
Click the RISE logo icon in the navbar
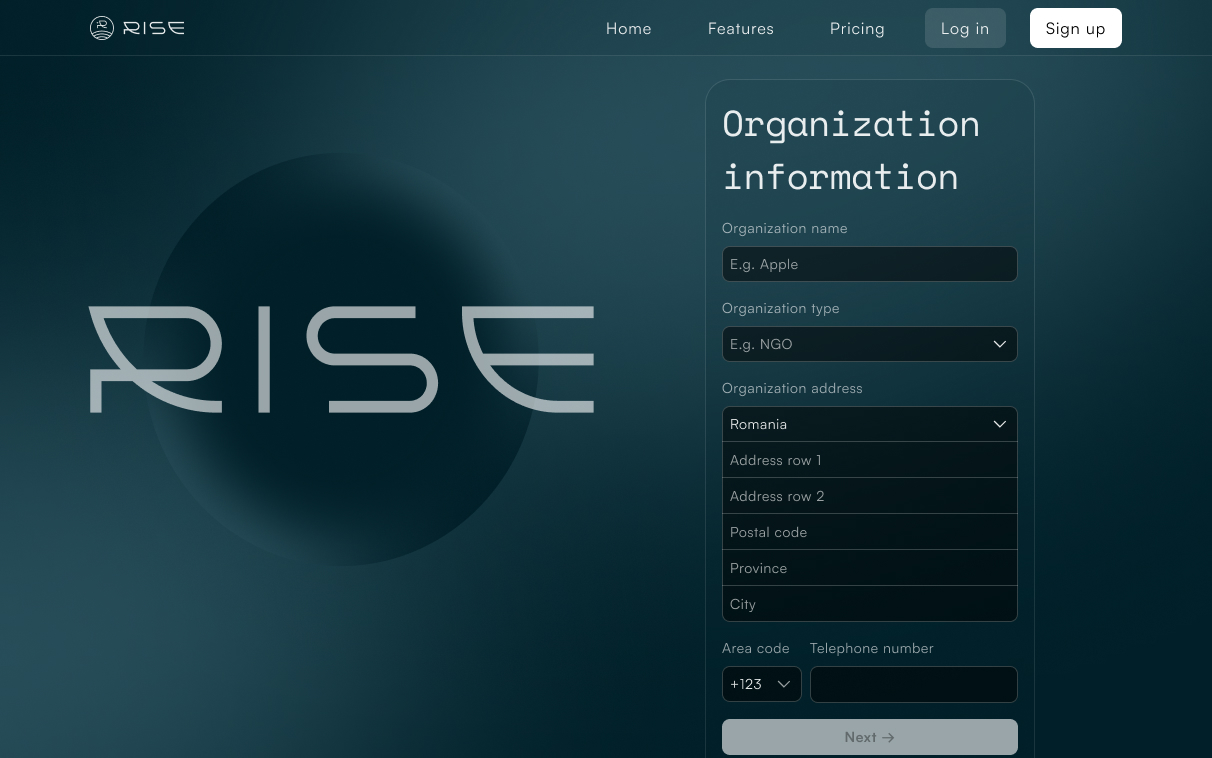point(101,27)
